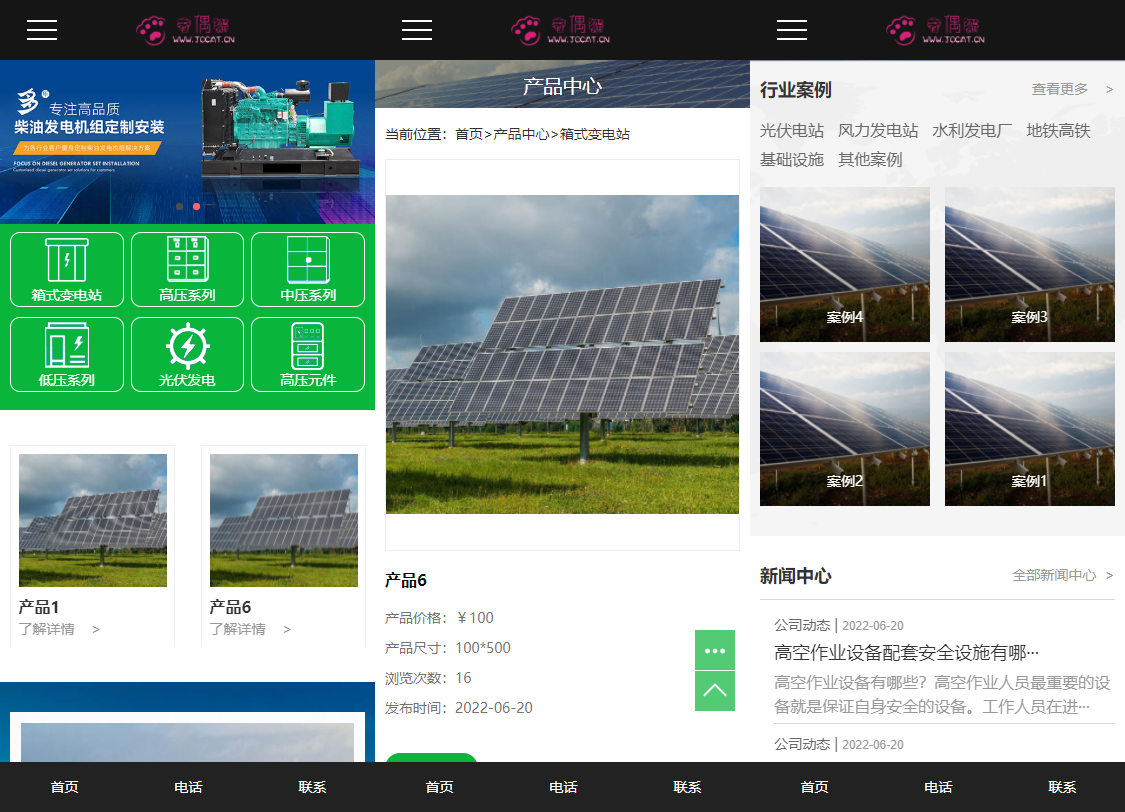This screenshot has height=812, width=1125.
Task: Open hamburger menu in middle phone screen
Action: pyautogui.click(x=417, y=30)
